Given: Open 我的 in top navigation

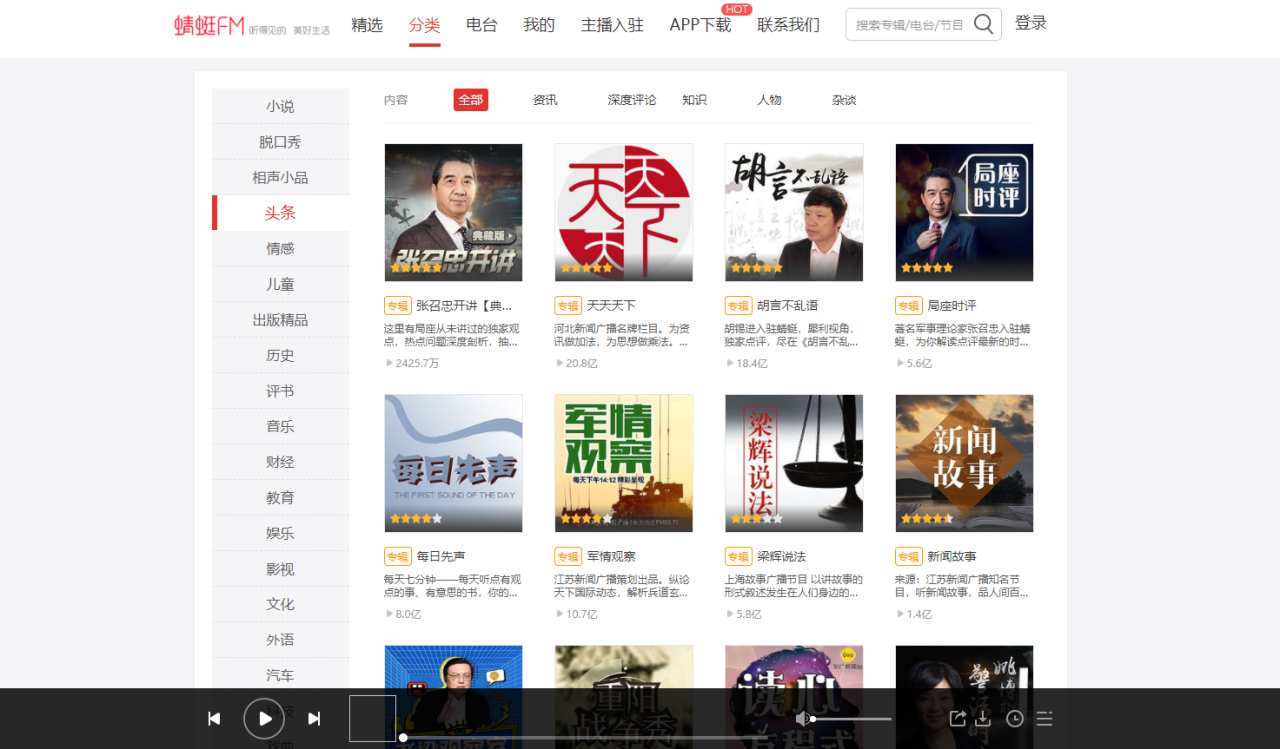Looking at the screenshot, I should click(x=539, y=25).
